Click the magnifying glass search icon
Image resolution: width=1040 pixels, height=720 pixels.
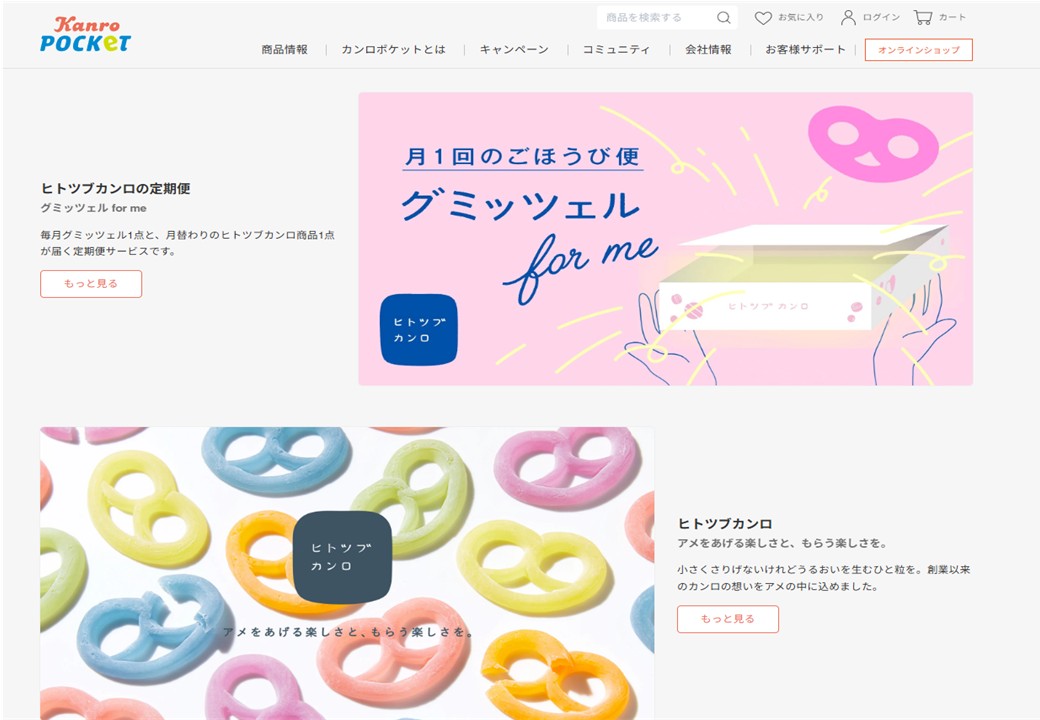coord(724,18)
